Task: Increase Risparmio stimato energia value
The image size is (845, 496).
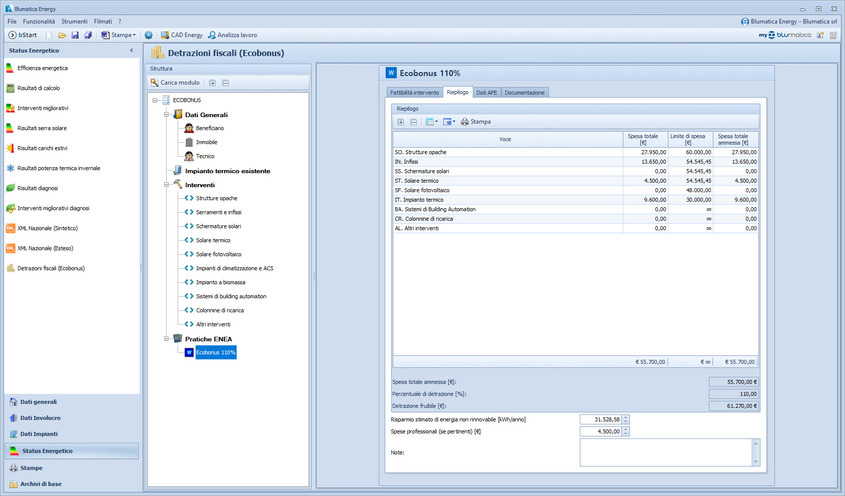Action: click(x=626, y=417)
